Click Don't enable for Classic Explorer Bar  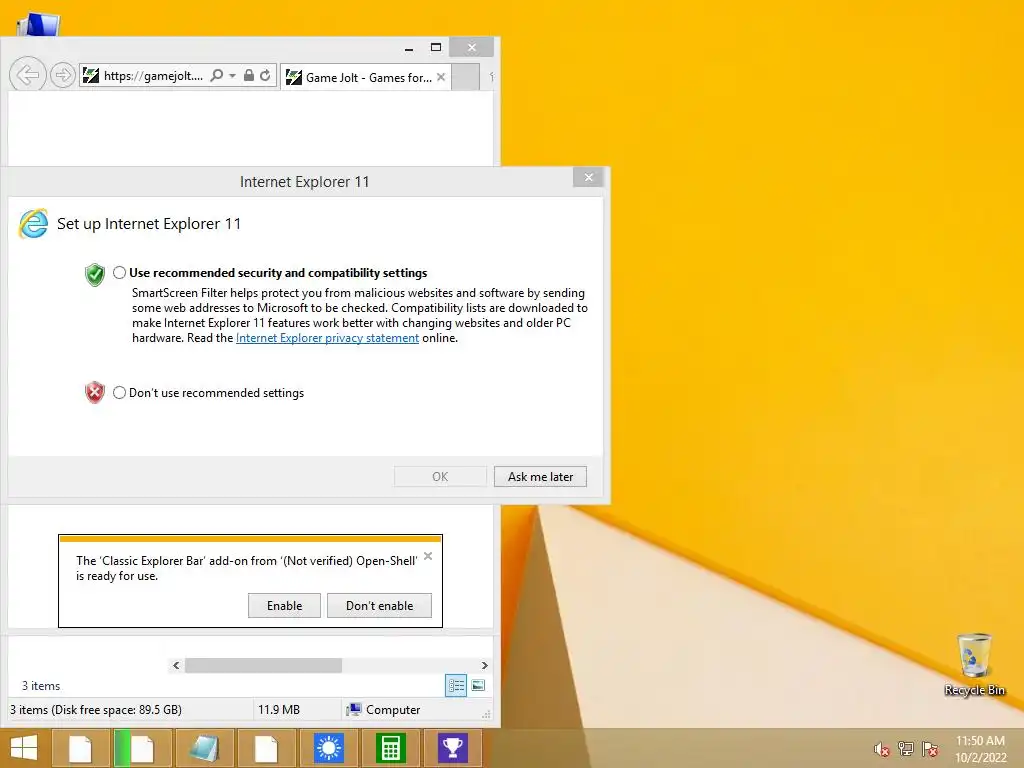pyautogui.click(x=379, y=605)
